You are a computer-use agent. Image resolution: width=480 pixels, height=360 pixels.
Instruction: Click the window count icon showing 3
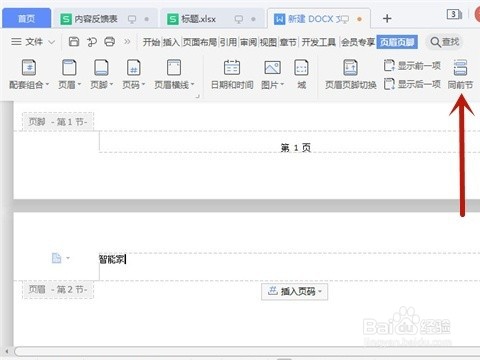coord(454,14)
